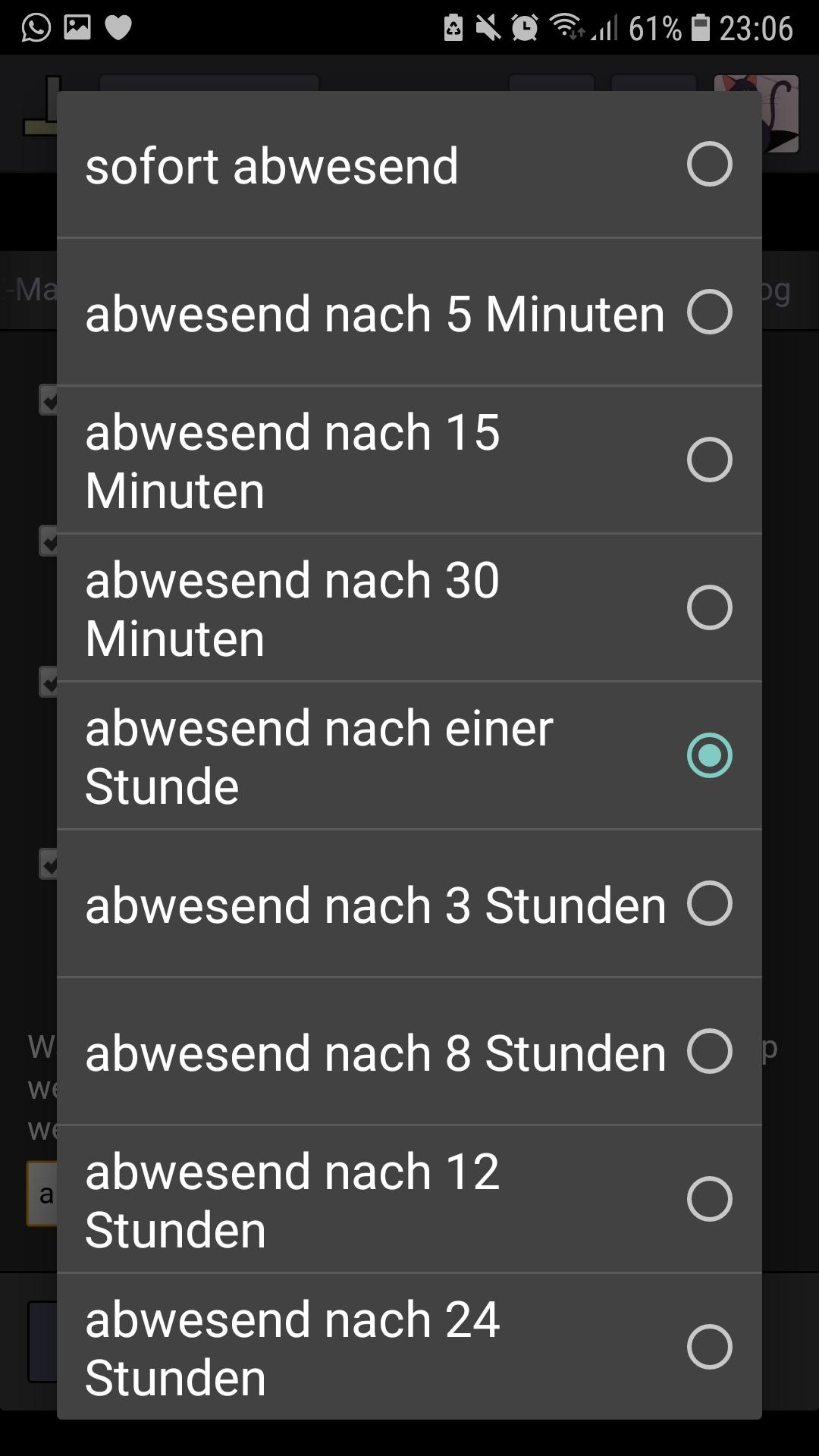The height and width of the screenshot is (1456, 819).
Task: Tap the muted sound status icon
Action: (488, 28)
